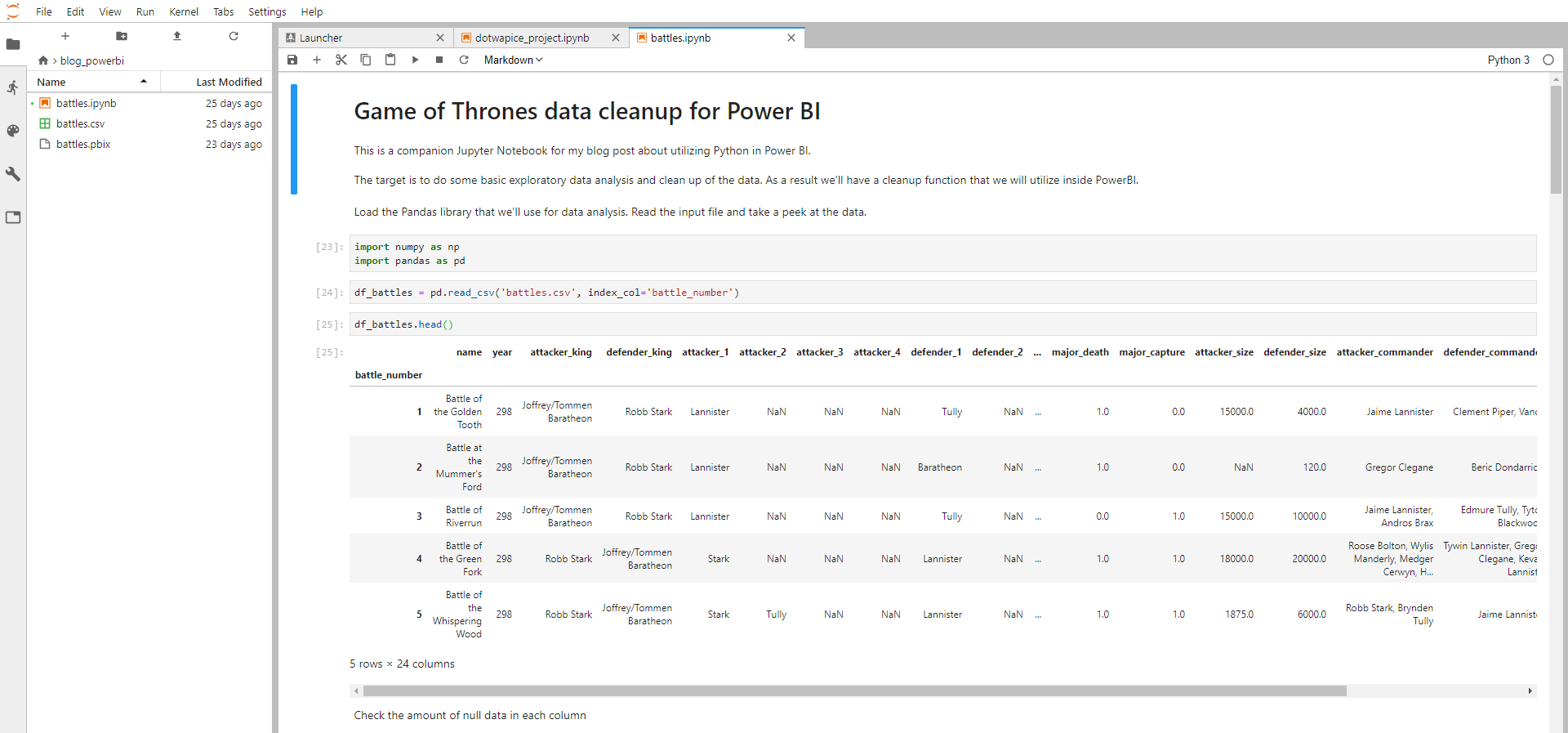Screen dimensions: 1568x733
Task: Select battles.csv in the file browser
Action: (x=149, y=124)
